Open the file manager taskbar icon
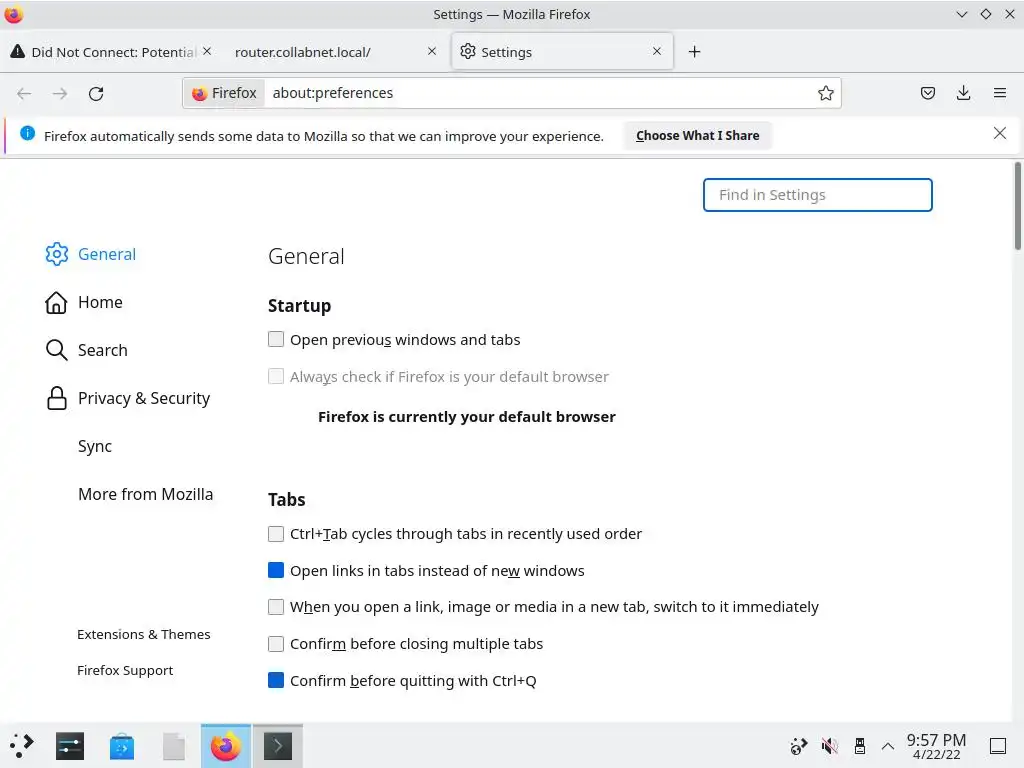This screenshot has width=1024, height=768. pyautogui.click(x=174, y=746)
